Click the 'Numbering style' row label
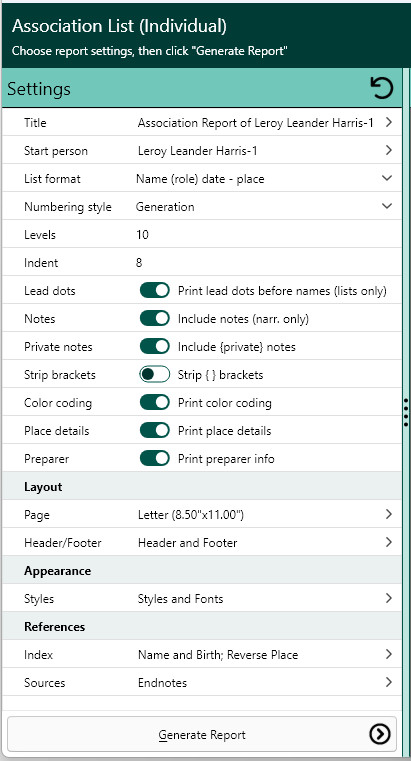The image size is (411, 761). [x=68, y=207]
